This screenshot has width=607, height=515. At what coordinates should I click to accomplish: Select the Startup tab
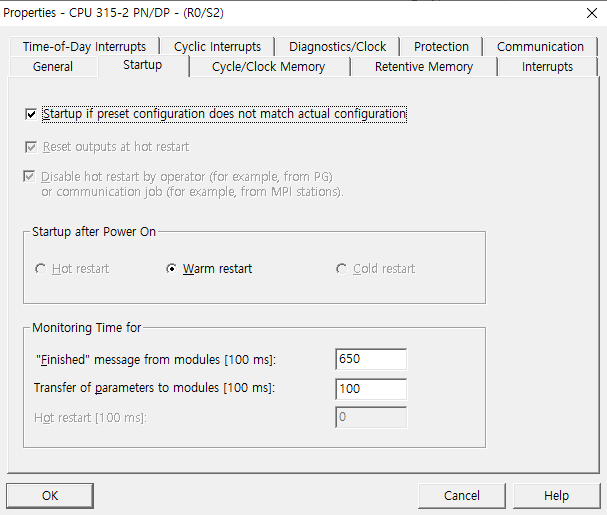pos(142,65)
